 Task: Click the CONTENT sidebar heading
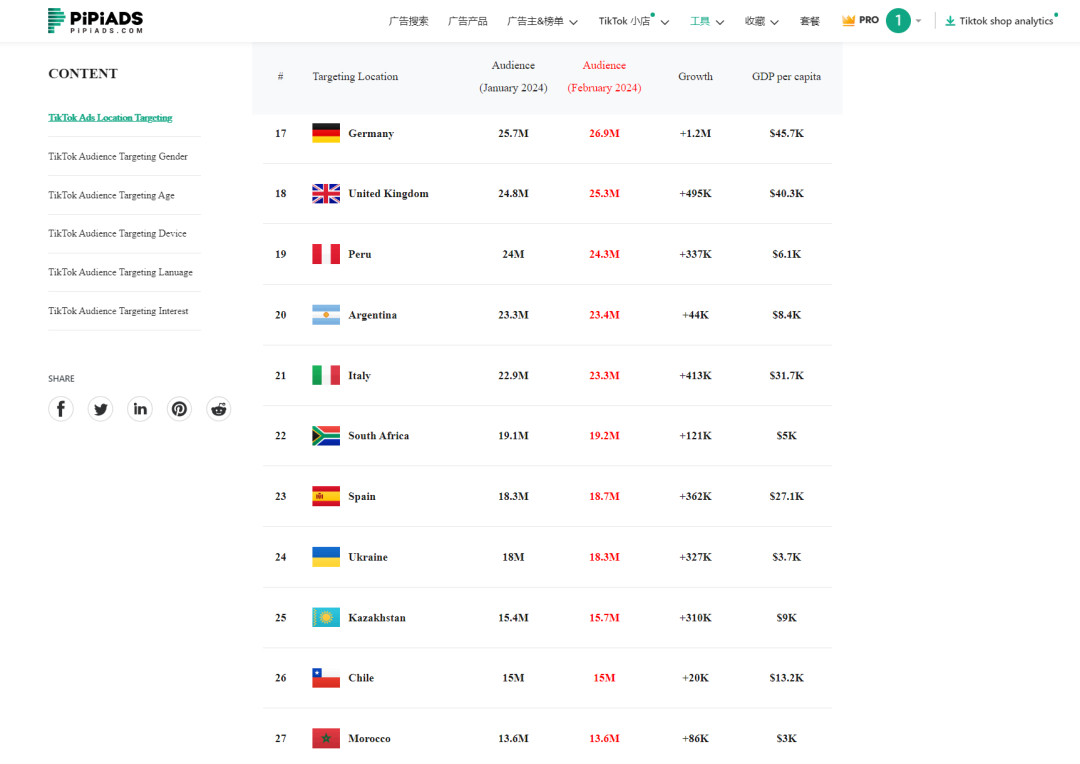[83, 74]
